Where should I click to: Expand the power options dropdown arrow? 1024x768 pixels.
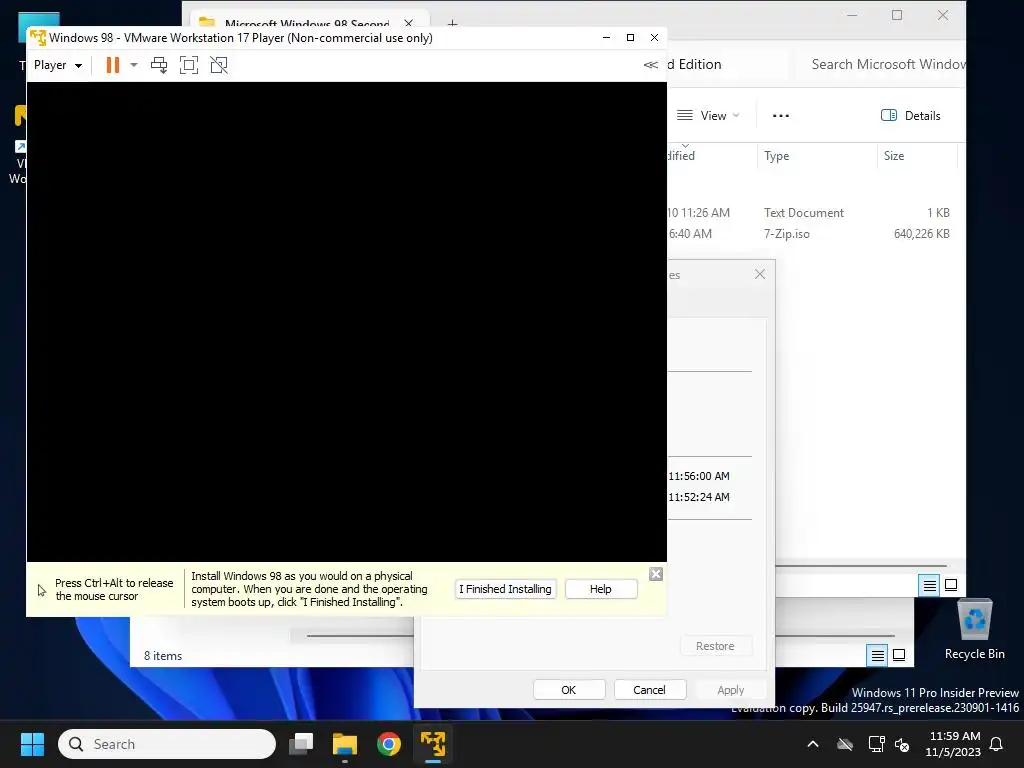(x=134, y=65)
